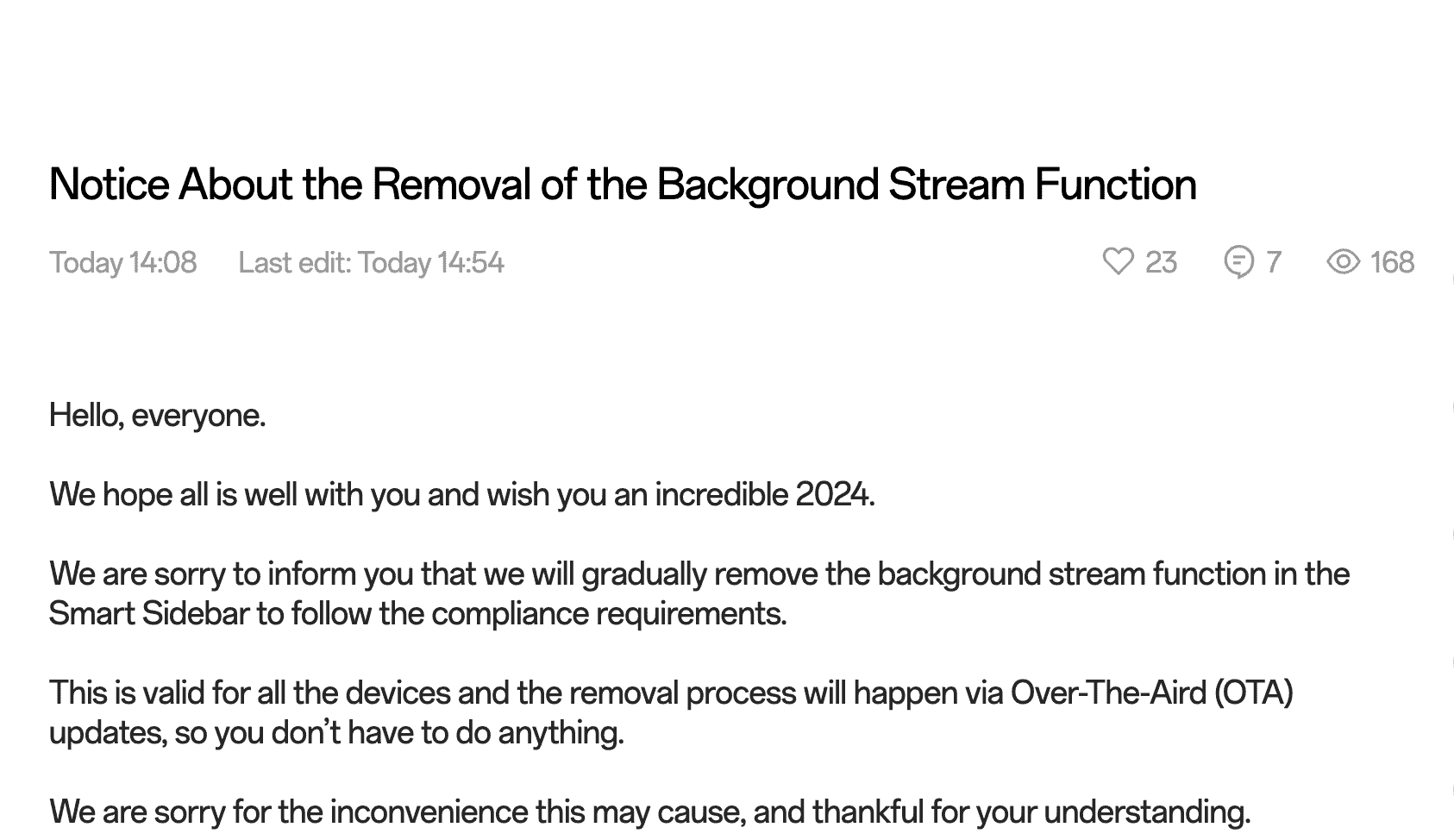Like the post using the heart icon
The height and width of the screenshot is (840, 1454).
pos(1118,261)
